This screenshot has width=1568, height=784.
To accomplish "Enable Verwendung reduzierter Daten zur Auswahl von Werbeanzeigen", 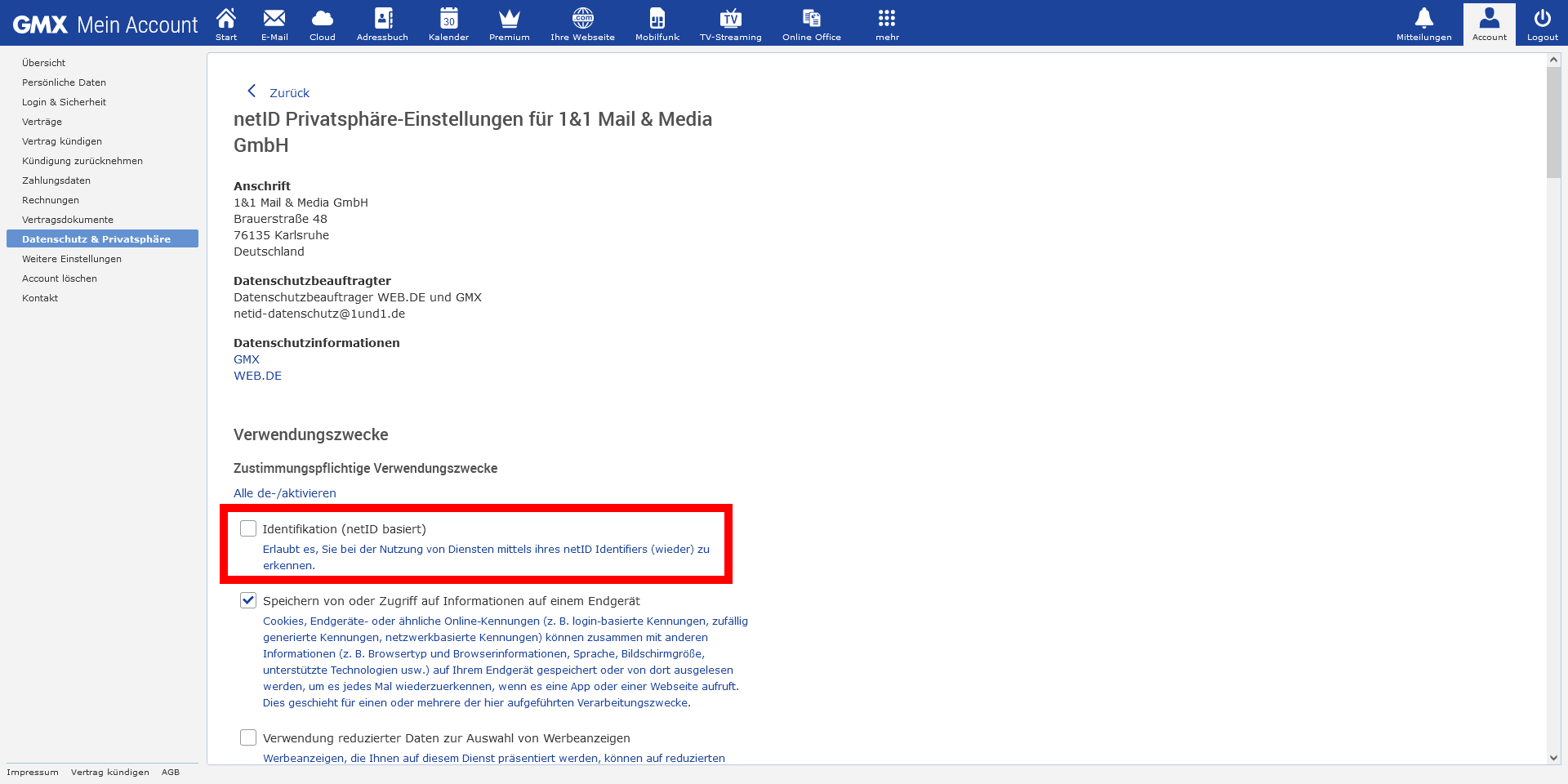I will click(x=248, y=737).
